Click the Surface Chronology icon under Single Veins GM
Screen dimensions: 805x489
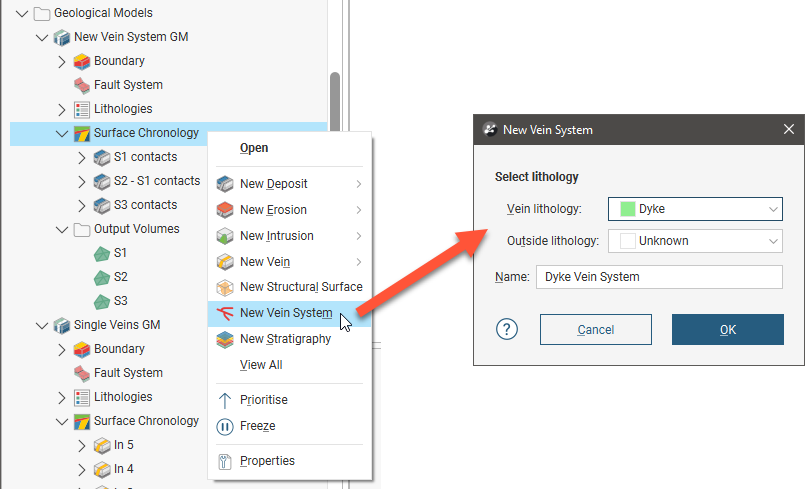click(x=82, y=422)
